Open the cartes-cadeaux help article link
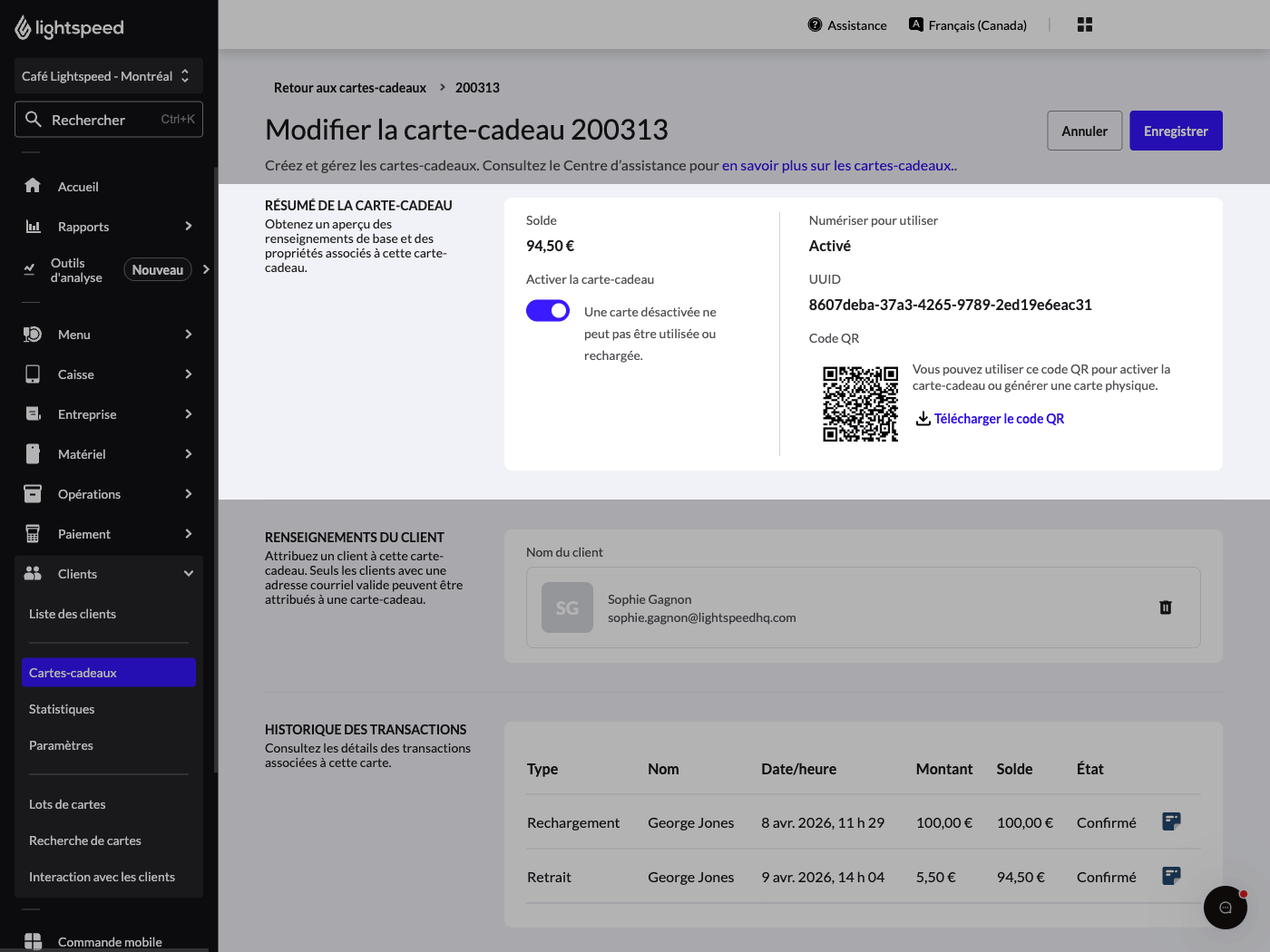 pyautogui.click(x=837, y=165)
